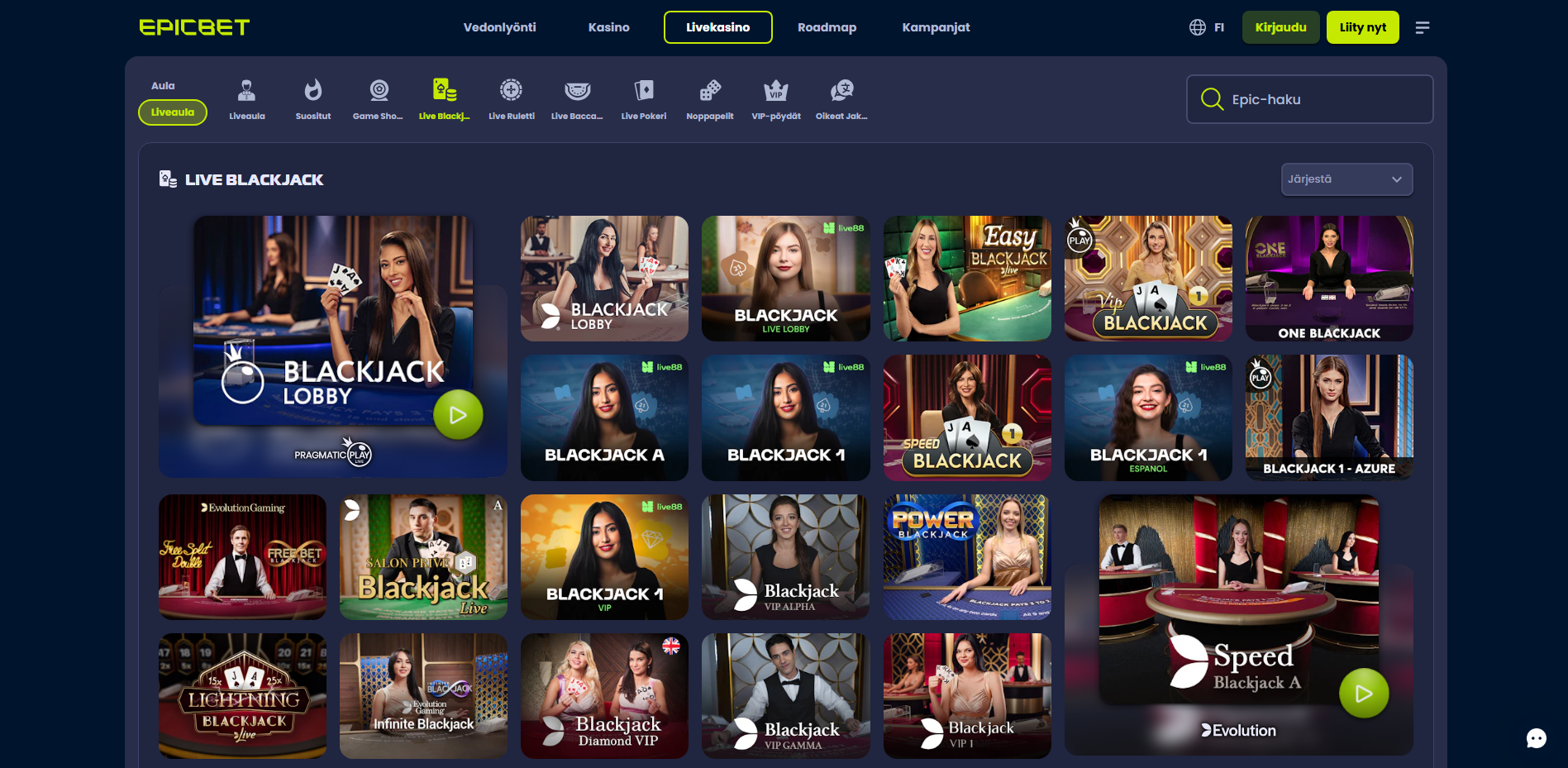Open the Game Shows category icon
The height and width of the screenshot is (768, 1568).
click(379, 91)
